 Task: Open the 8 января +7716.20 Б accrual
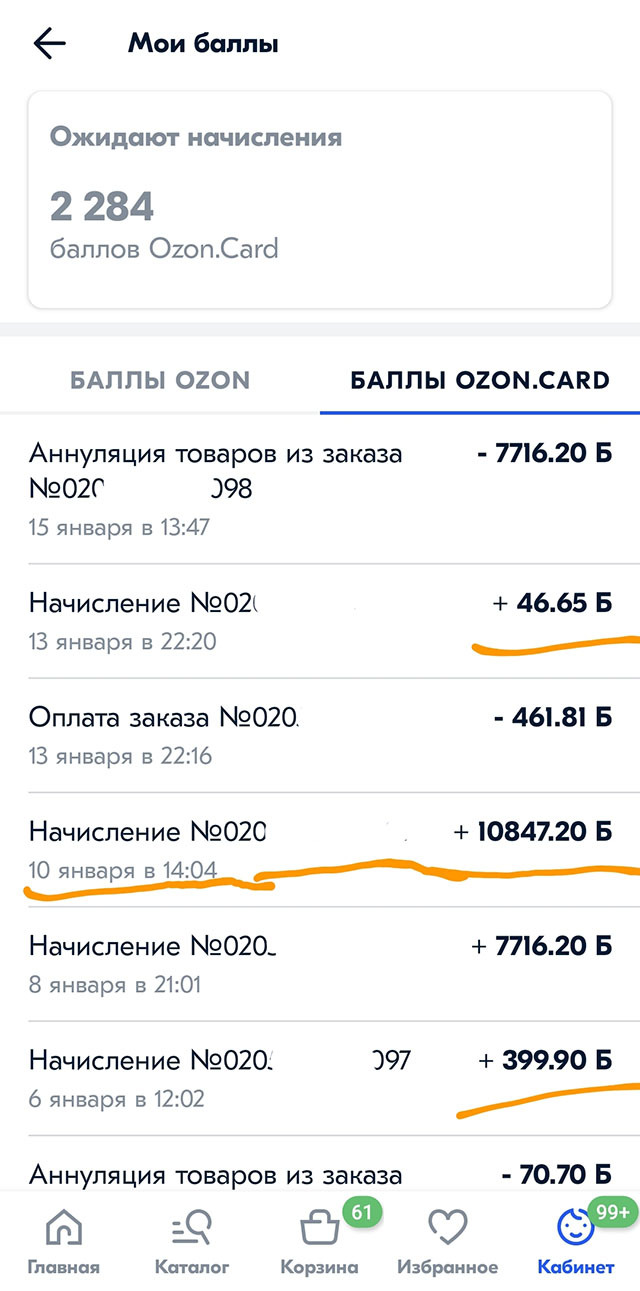tap(320, 963)
